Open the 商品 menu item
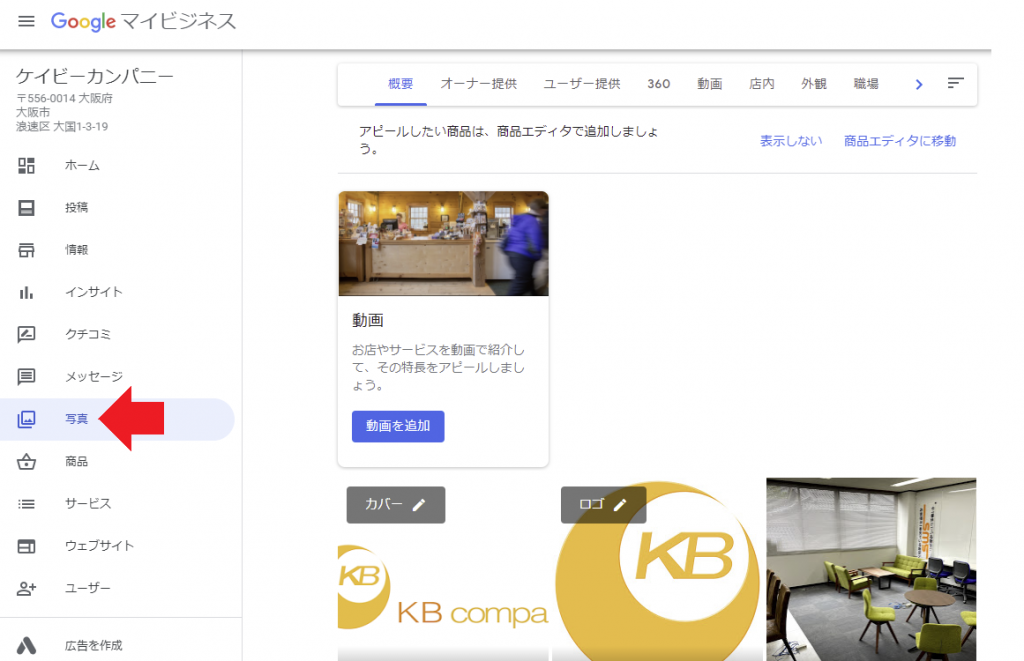The height and width of the screenshot is (661, 1024). pyautogui.click(x=118, y=462)
